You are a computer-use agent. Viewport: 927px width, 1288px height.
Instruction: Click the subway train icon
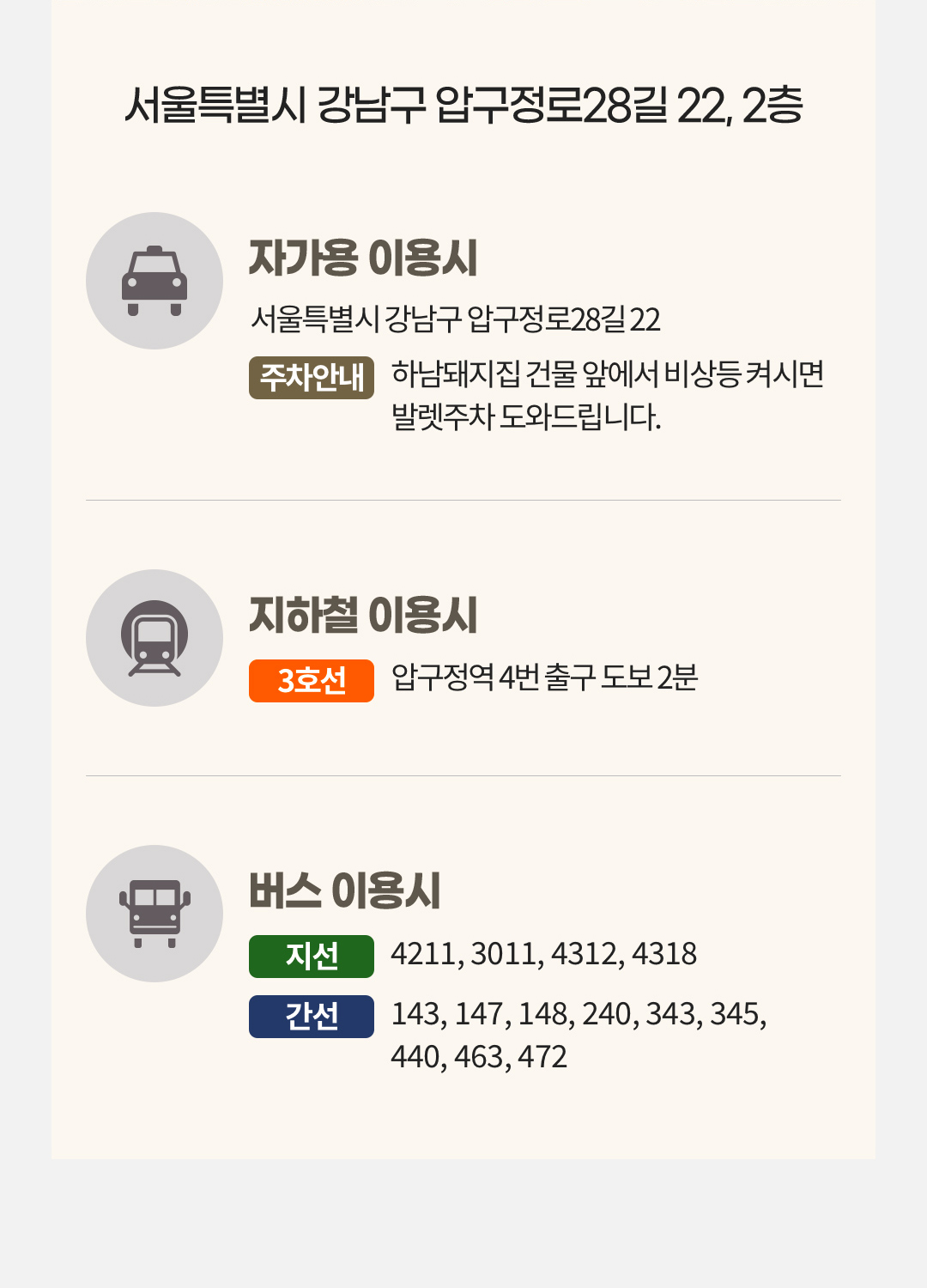pyautogui.click(x=154, y=638)
